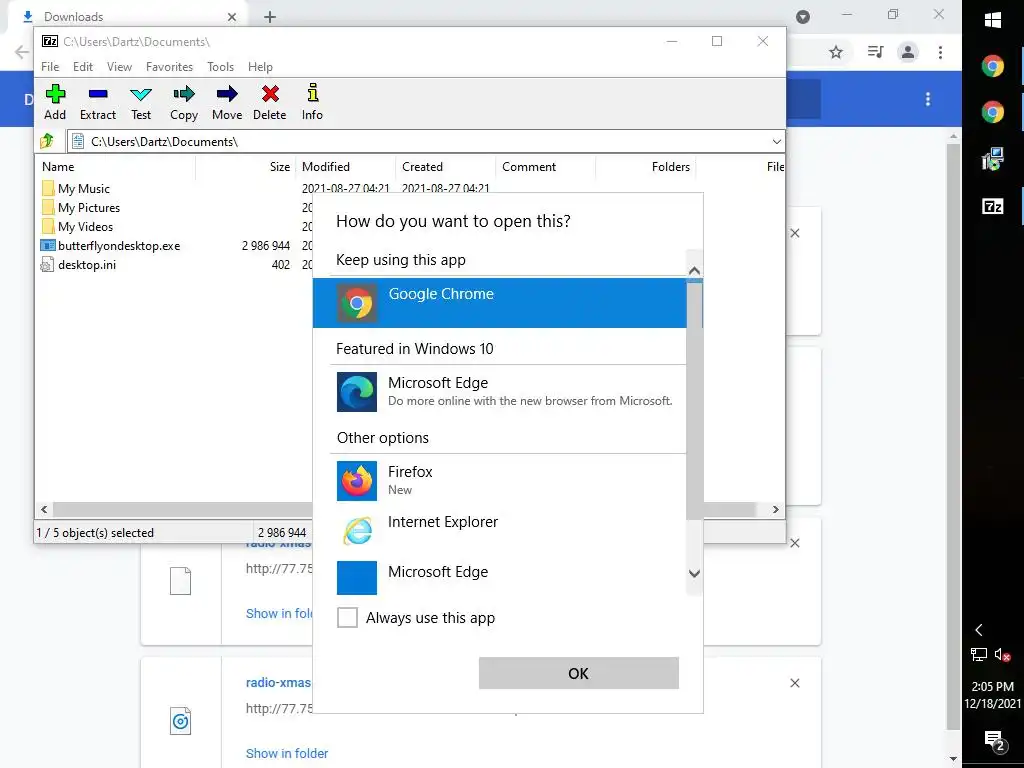Image resolution: width=1024 pixels, height=768 pixels.
Task: Click the Chrome tab search dropdown icon
Action: (x=803, y=17)
